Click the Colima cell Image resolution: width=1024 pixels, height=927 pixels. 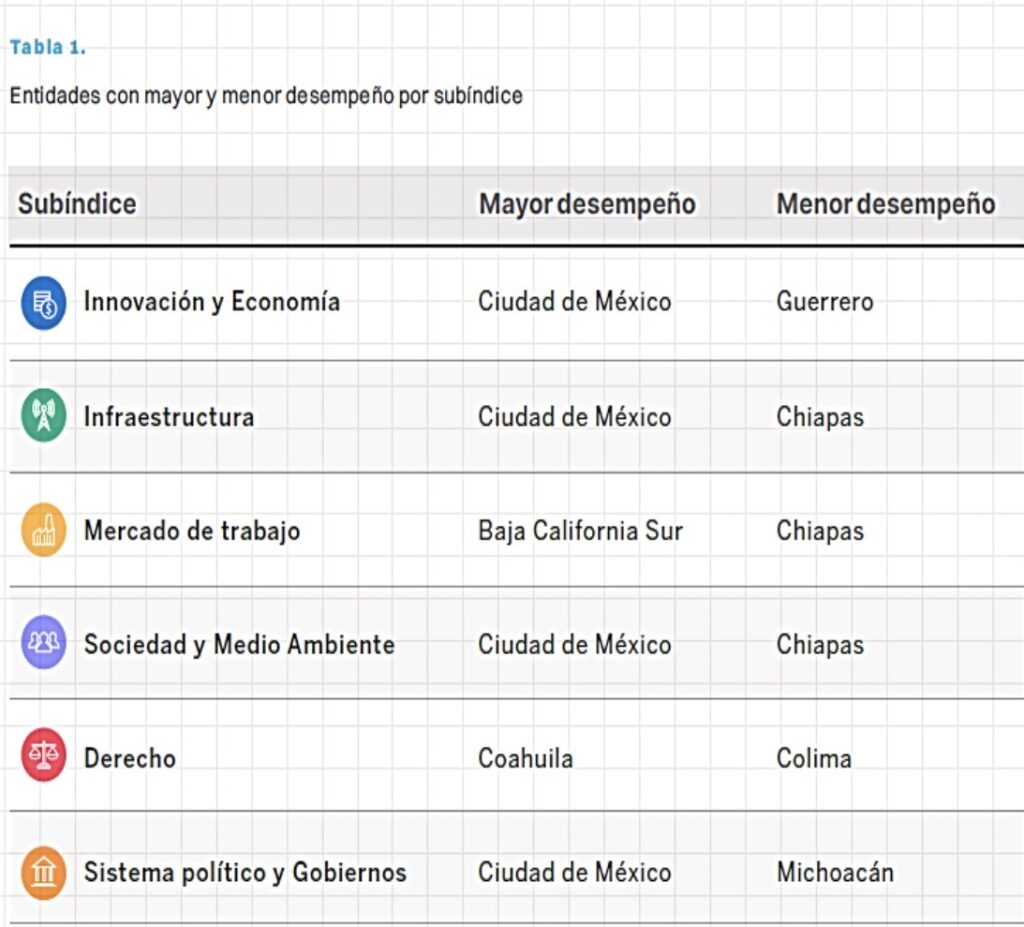[814, 758]
